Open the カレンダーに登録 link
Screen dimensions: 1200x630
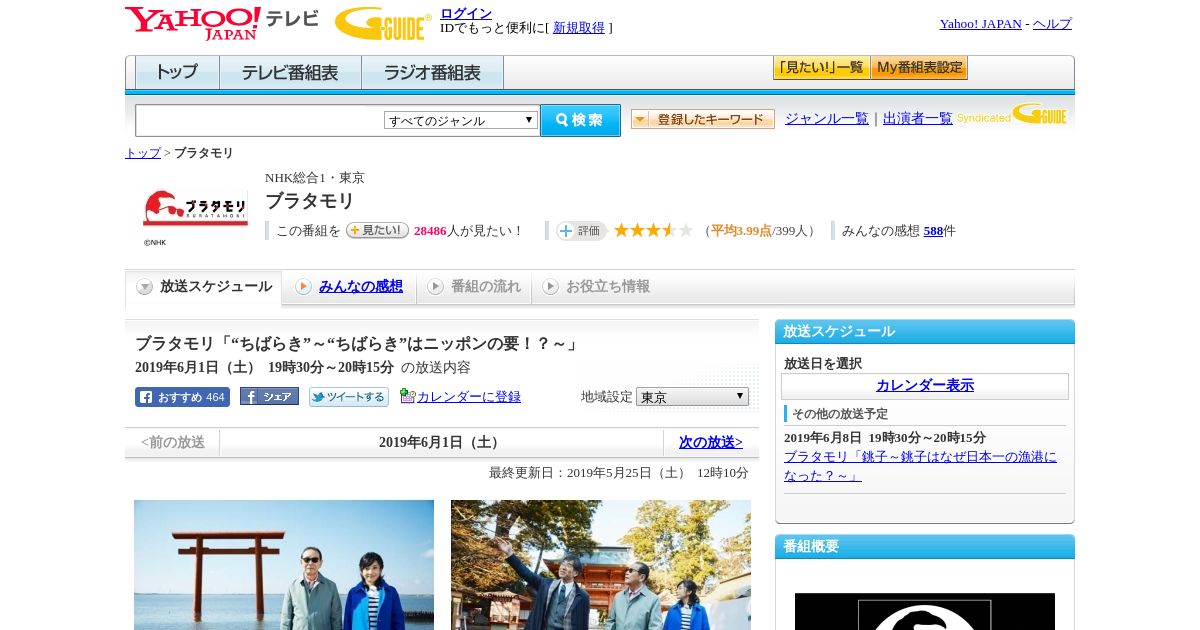(x=469, y=397)
